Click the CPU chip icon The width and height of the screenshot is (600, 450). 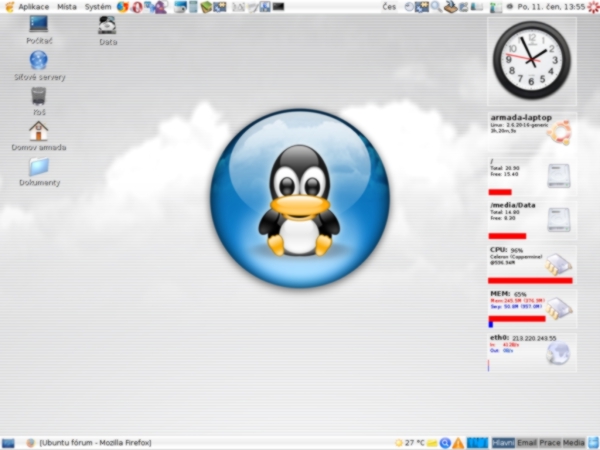tap(559, 264)
